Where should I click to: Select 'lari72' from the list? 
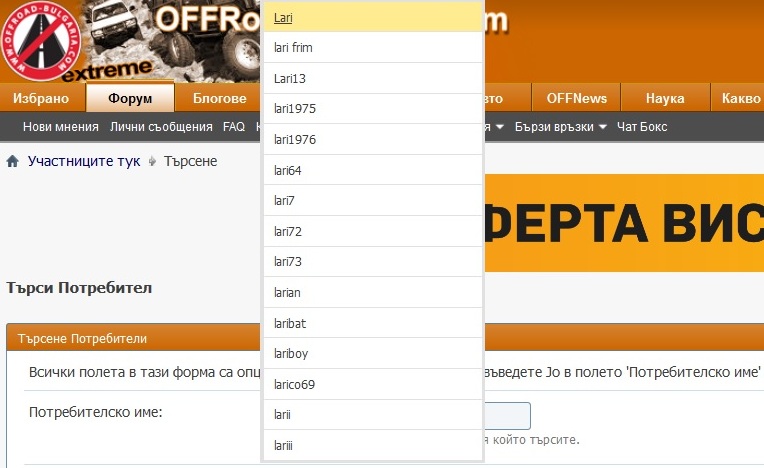pyautogui.click(x=373, y=231)
